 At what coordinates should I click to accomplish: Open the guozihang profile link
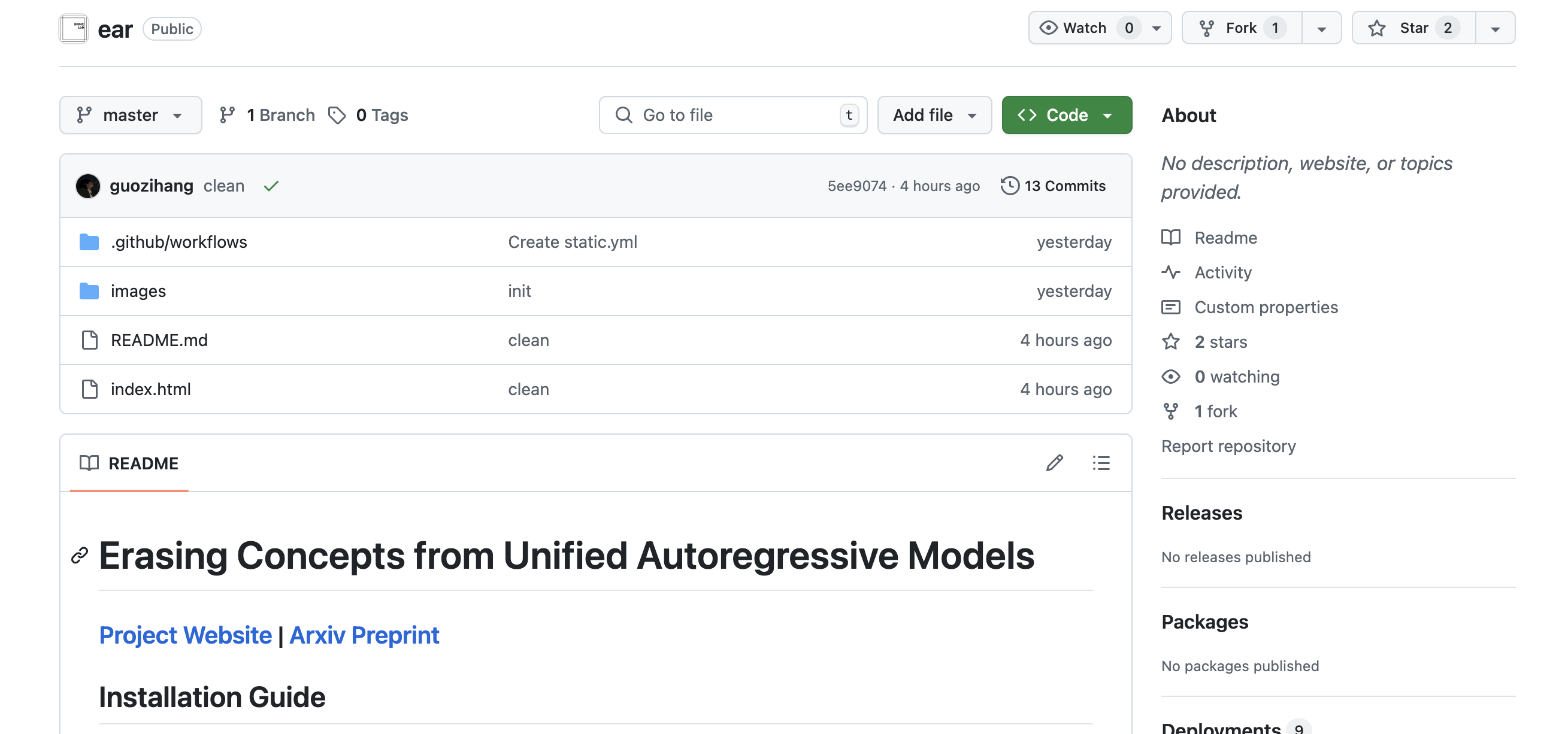click(x=152, y=186)
